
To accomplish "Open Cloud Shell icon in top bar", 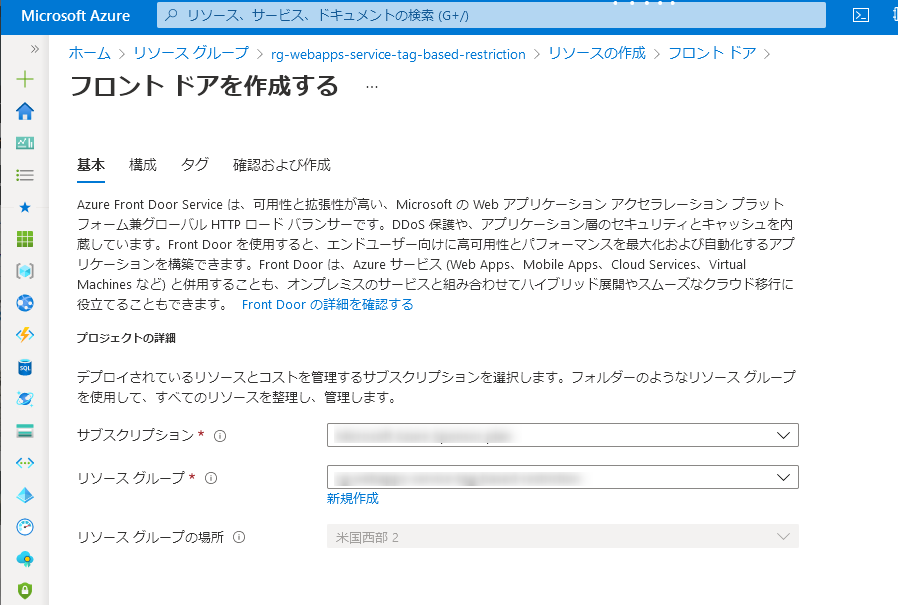I will pos(861,15).
